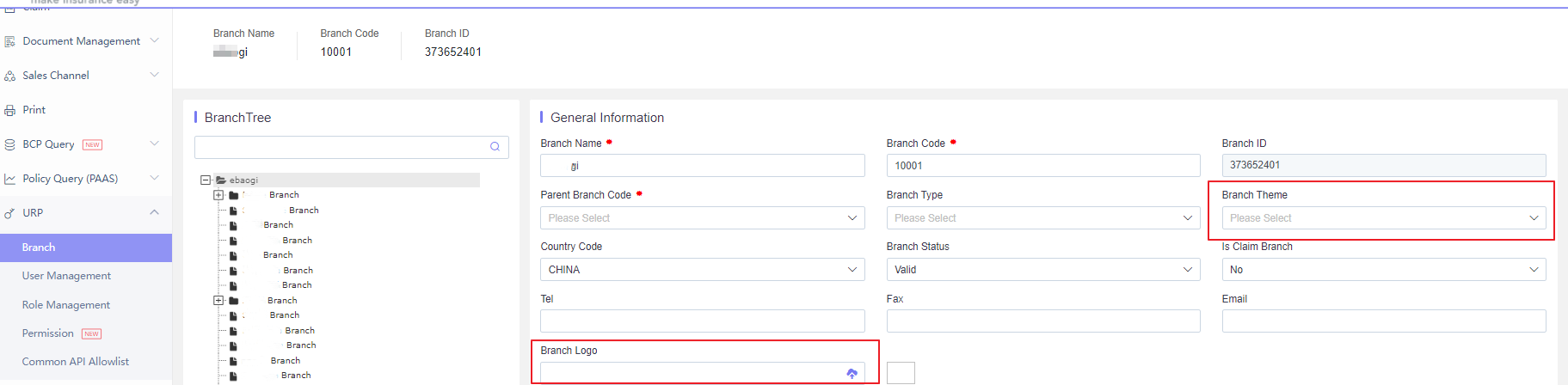Go to Role Management menu item

pos(66,305)
